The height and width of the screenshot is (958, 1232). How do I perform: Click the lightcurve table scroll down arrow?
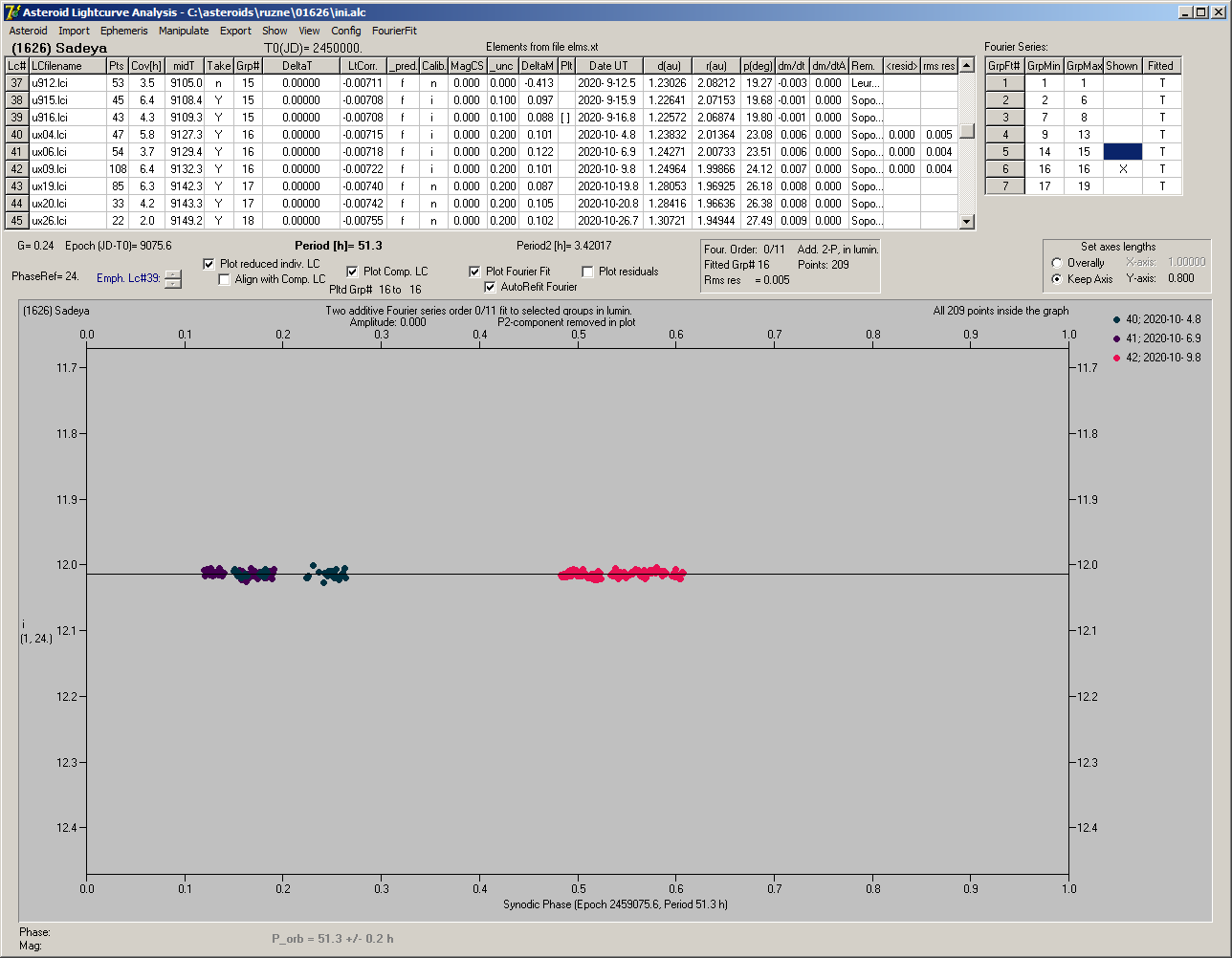[x=967, y=221]
